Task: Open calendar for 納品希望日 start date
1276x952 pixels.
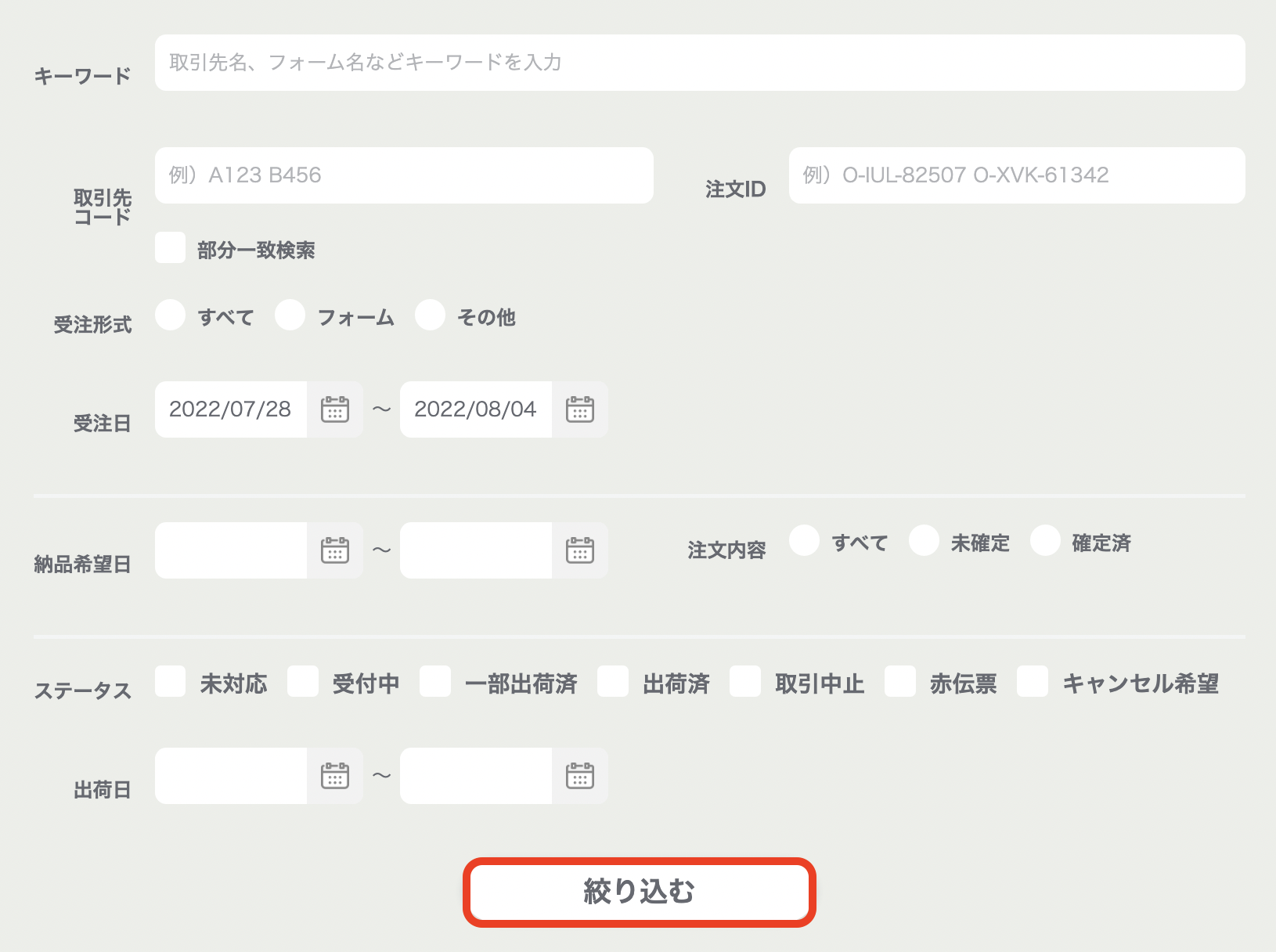Action: click(x=335, y=550)
